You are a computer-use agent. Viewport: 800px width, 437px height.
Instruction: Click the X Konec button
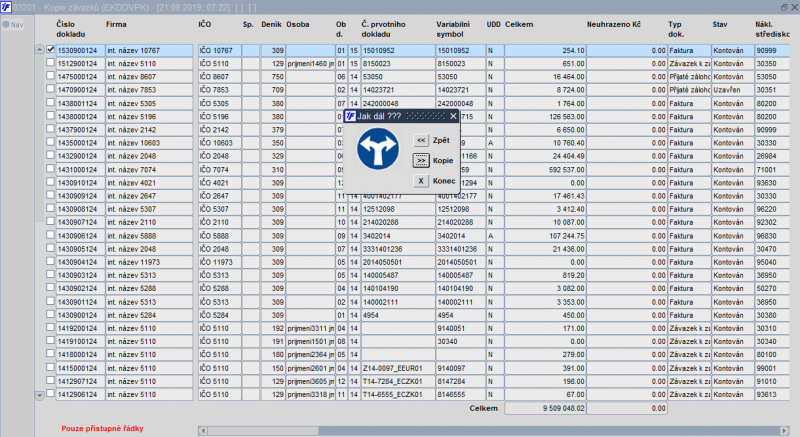click(x=420, y=181)
